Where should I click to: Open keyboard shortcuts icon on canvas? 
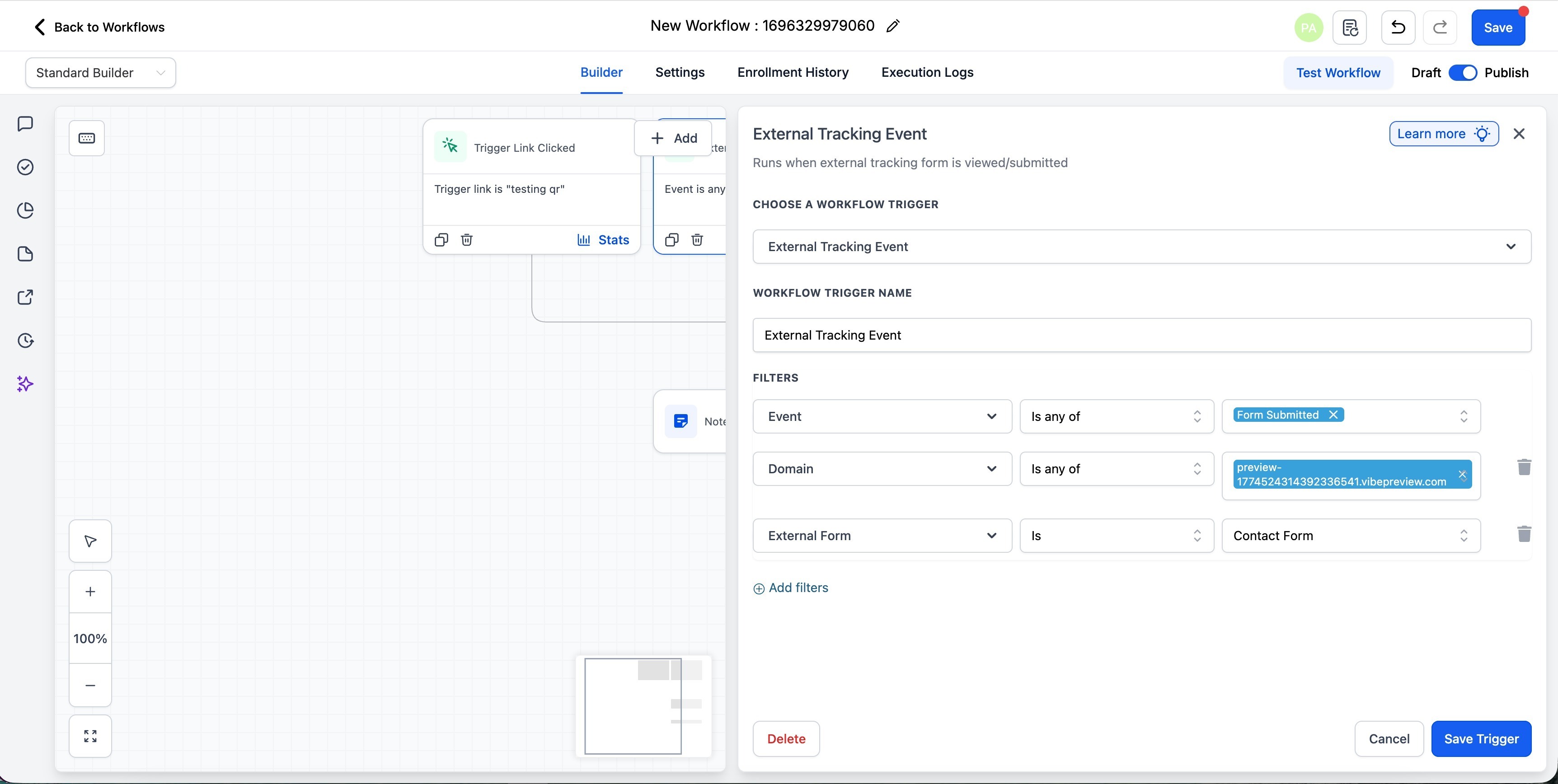[86, 139]
